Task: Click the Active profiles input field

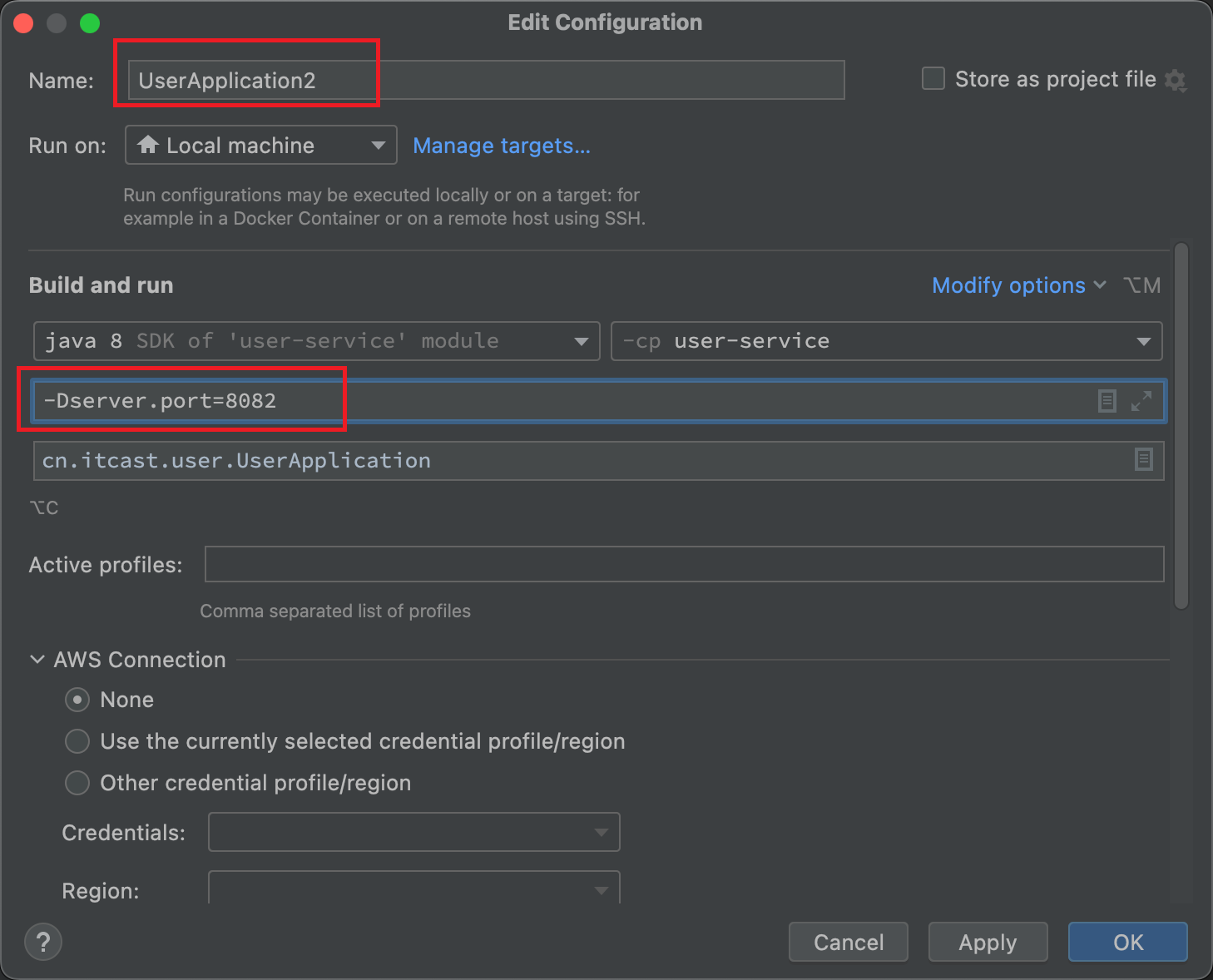Action: pyautogui.click(x=684, y=564)
